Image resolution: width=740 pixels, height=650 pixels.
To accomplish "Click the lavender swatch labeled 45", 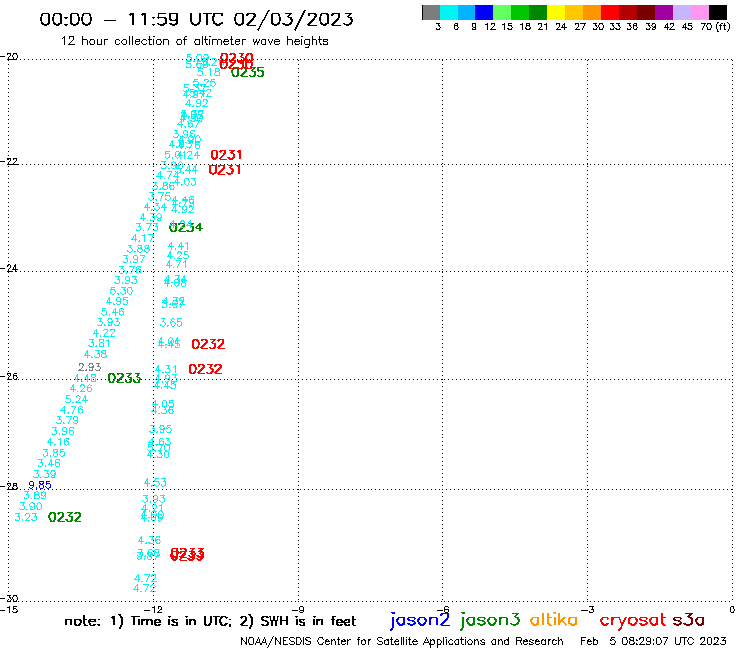I will (x=681, y=13).
